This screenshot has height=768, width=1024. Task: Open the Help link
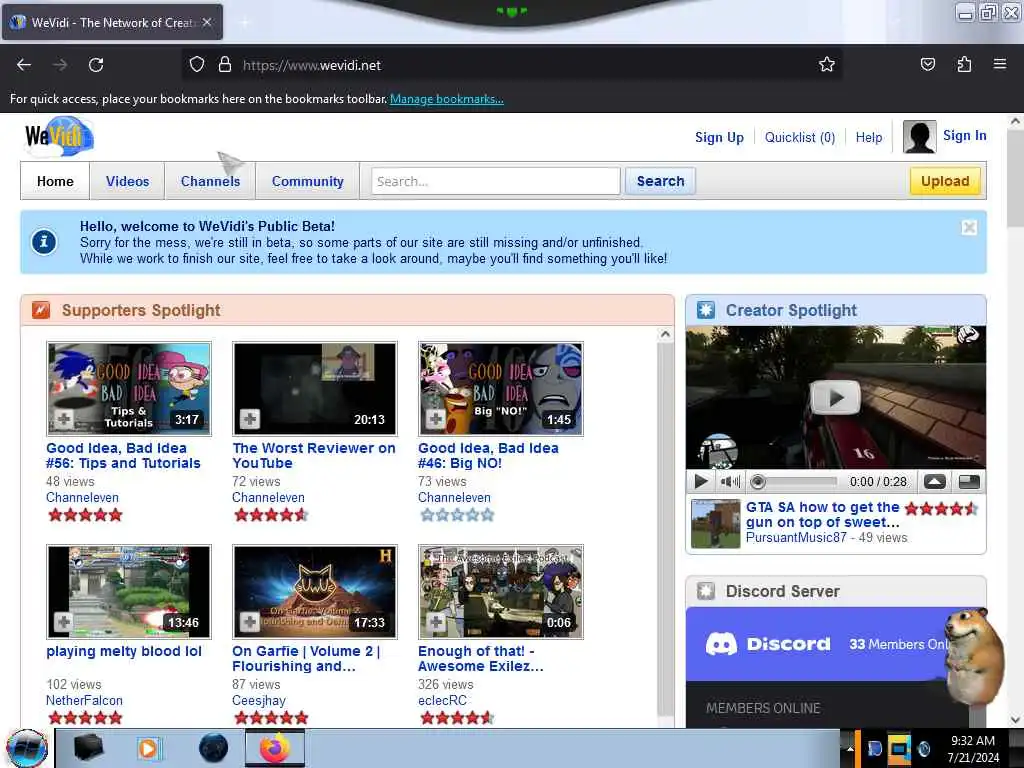pyautogui.click(x=869, y=137)
